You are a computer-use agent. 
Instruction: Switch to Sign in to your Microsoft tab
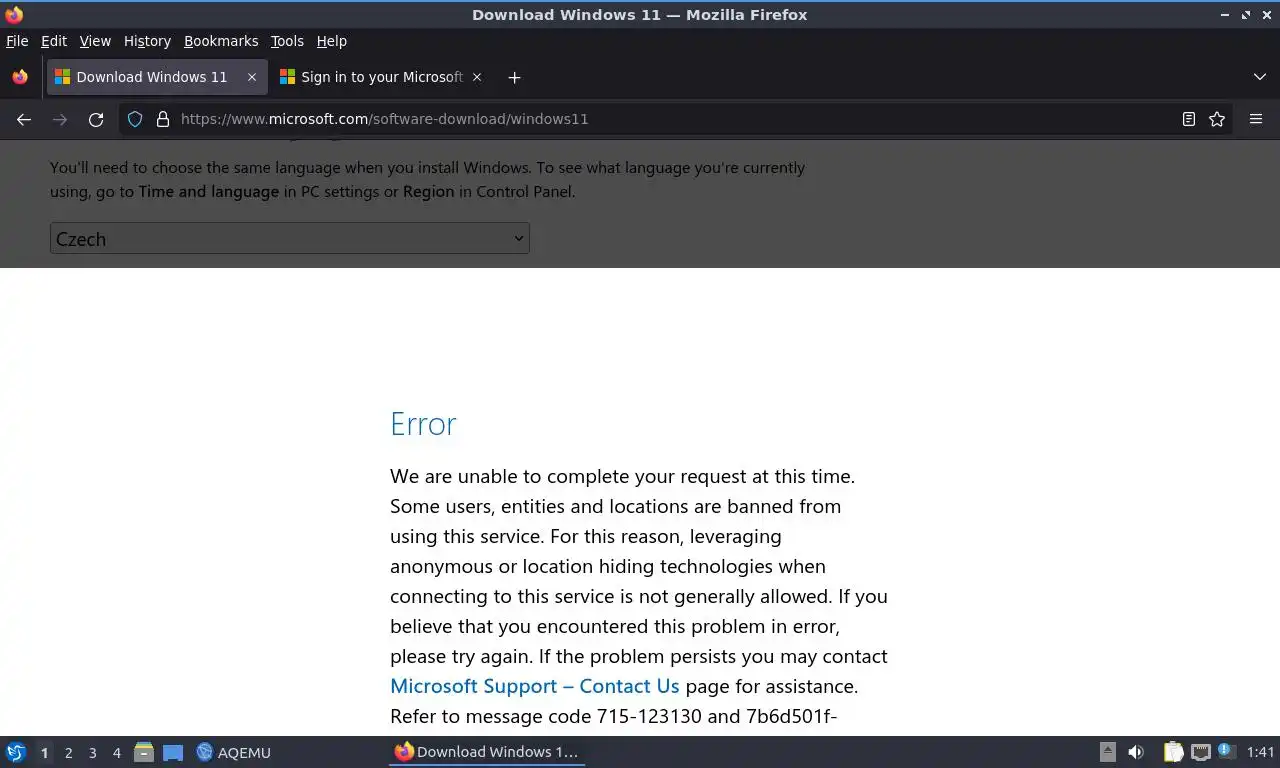pos(380,77)
